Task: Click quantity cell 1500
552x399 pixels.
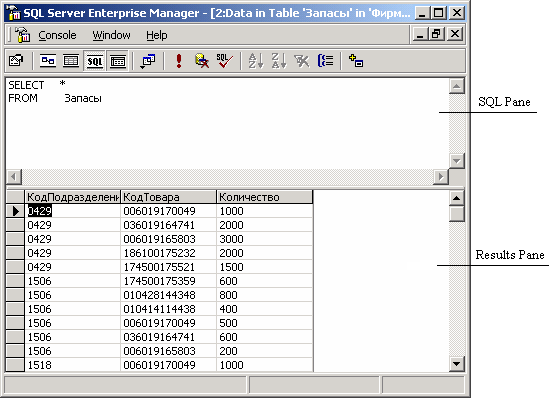Action: point(264,267)
